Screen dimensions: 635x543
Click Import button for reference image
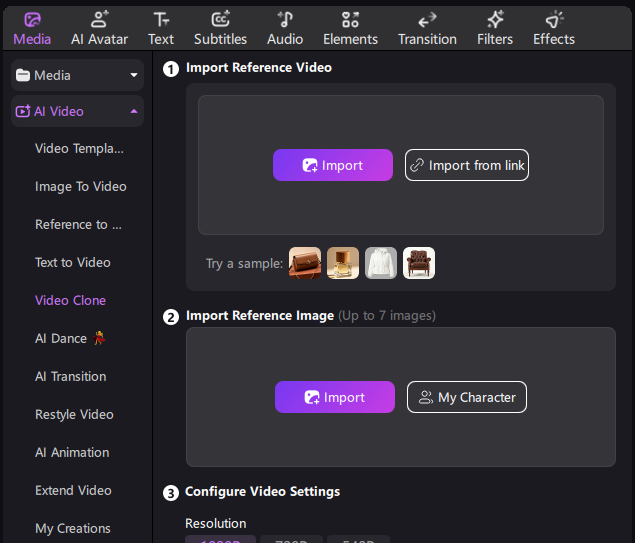click(x=335, y=397)
